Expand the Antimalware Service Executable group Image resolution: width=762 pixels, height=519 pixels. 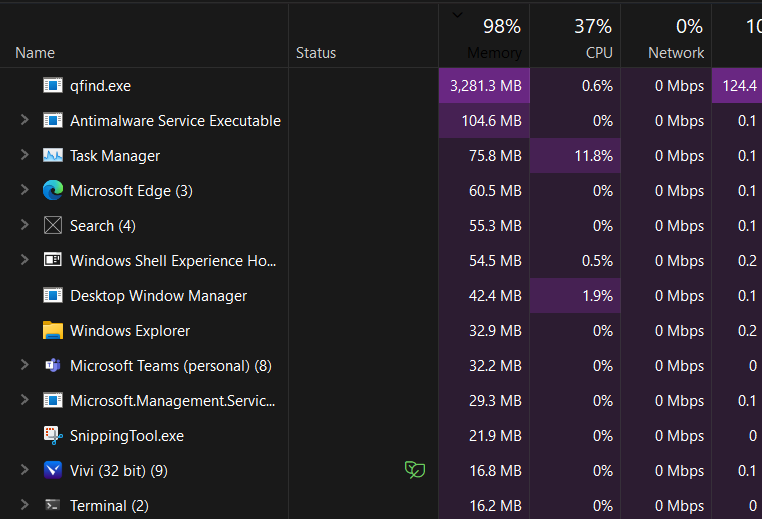click(24, 120)
